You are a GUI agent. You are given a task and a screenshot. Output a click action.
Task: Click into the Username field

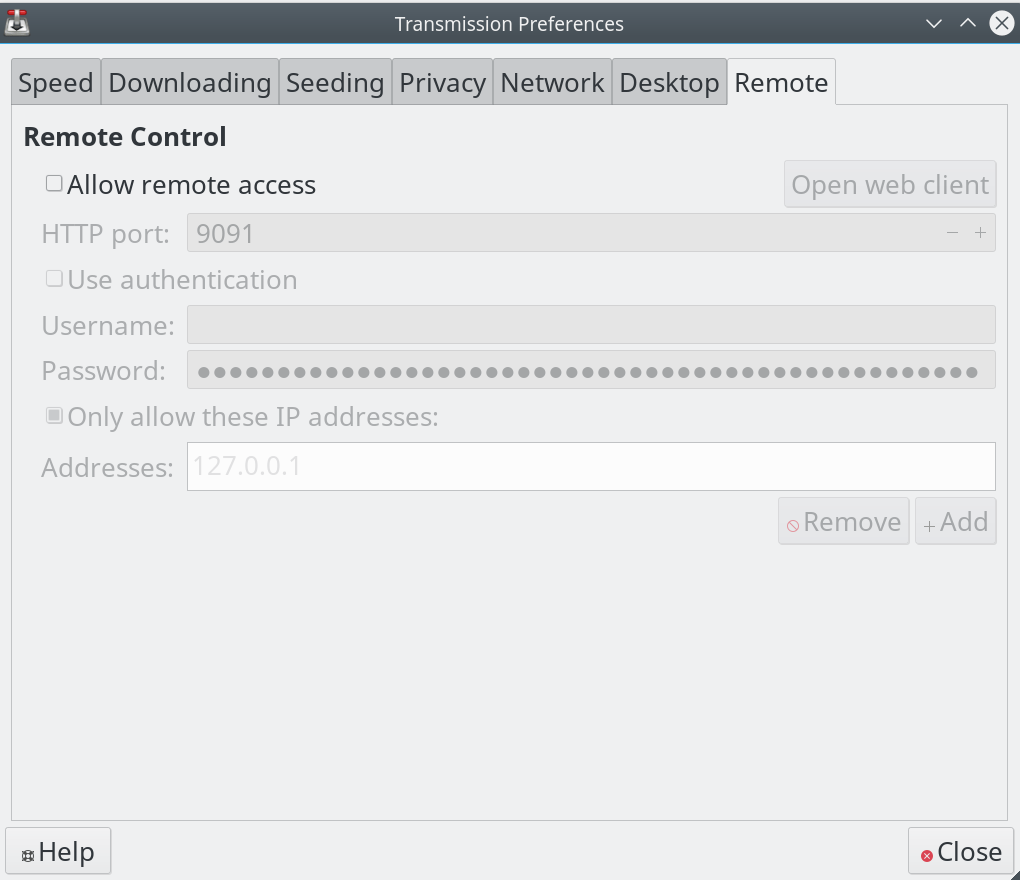591,325
